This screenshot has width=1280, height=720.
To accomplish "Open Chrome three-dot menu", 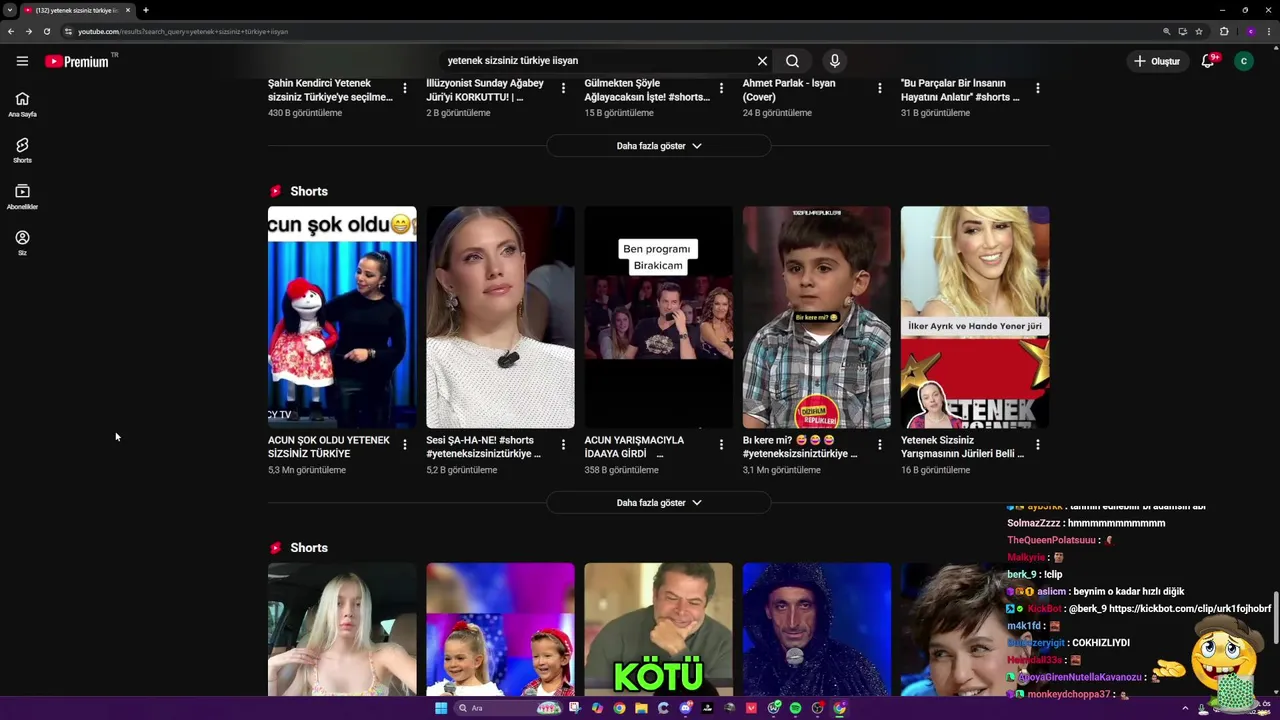I will tap(1270, 31).
